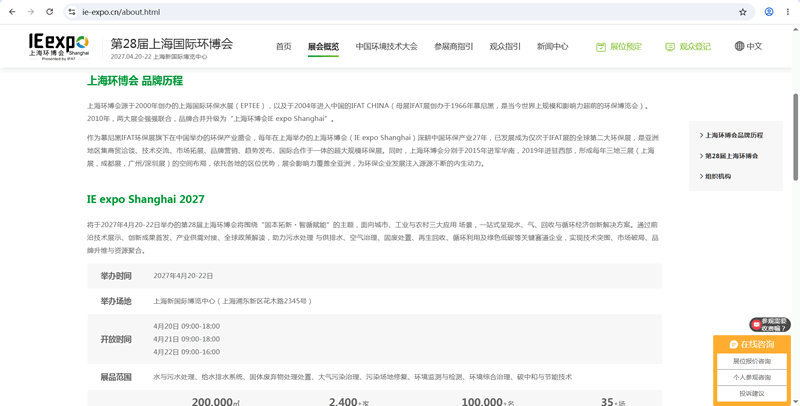Click the 35+ events statistic

tap(613, 401)
